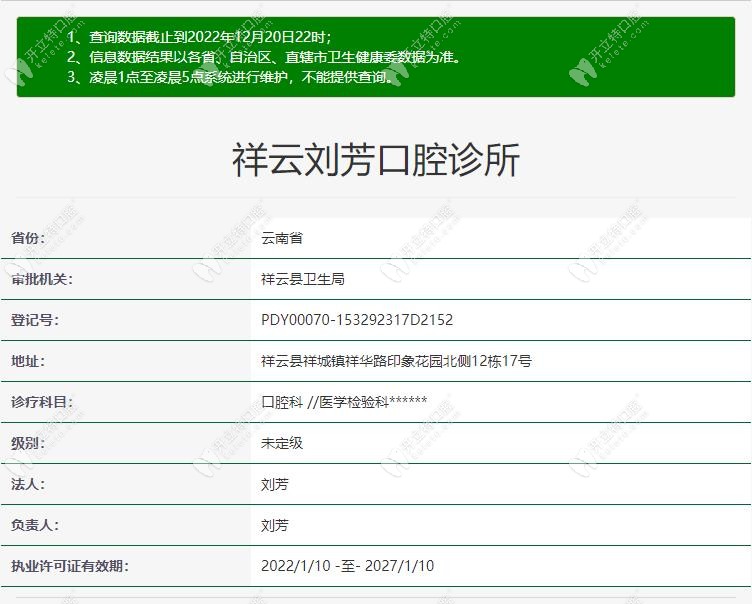Click the value 未定级
Screen dimensions: 752x604
click(x=282, y=443)
